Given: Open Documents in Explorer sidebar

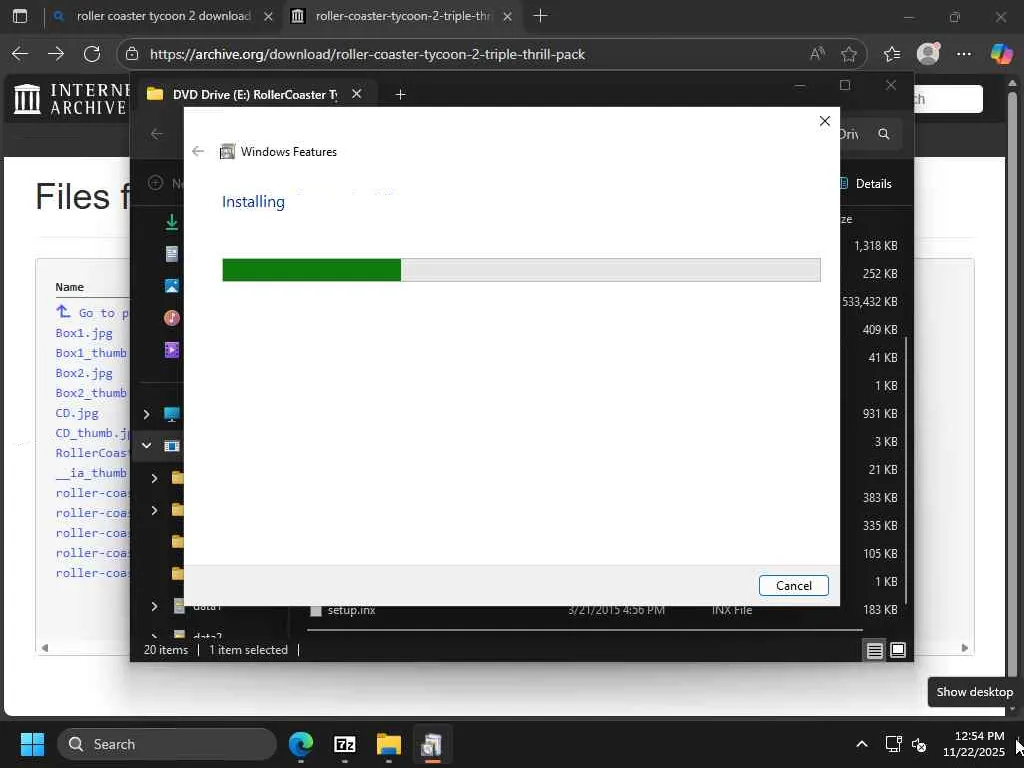Looking at the screenshot, I should click(x=172, y=253).
